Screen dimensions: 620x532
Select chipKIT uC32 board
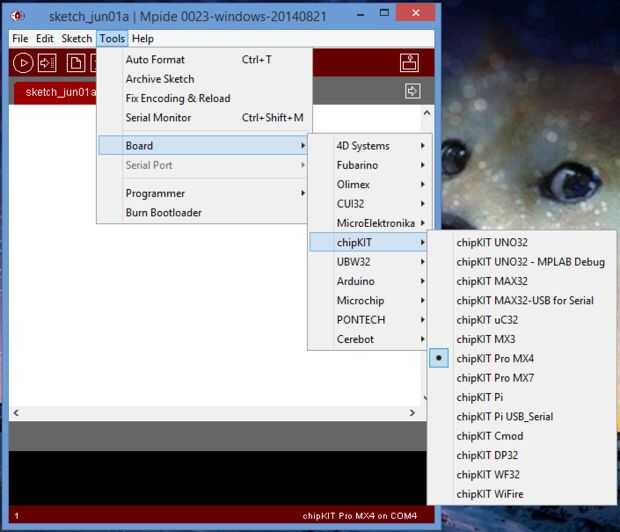522,320
